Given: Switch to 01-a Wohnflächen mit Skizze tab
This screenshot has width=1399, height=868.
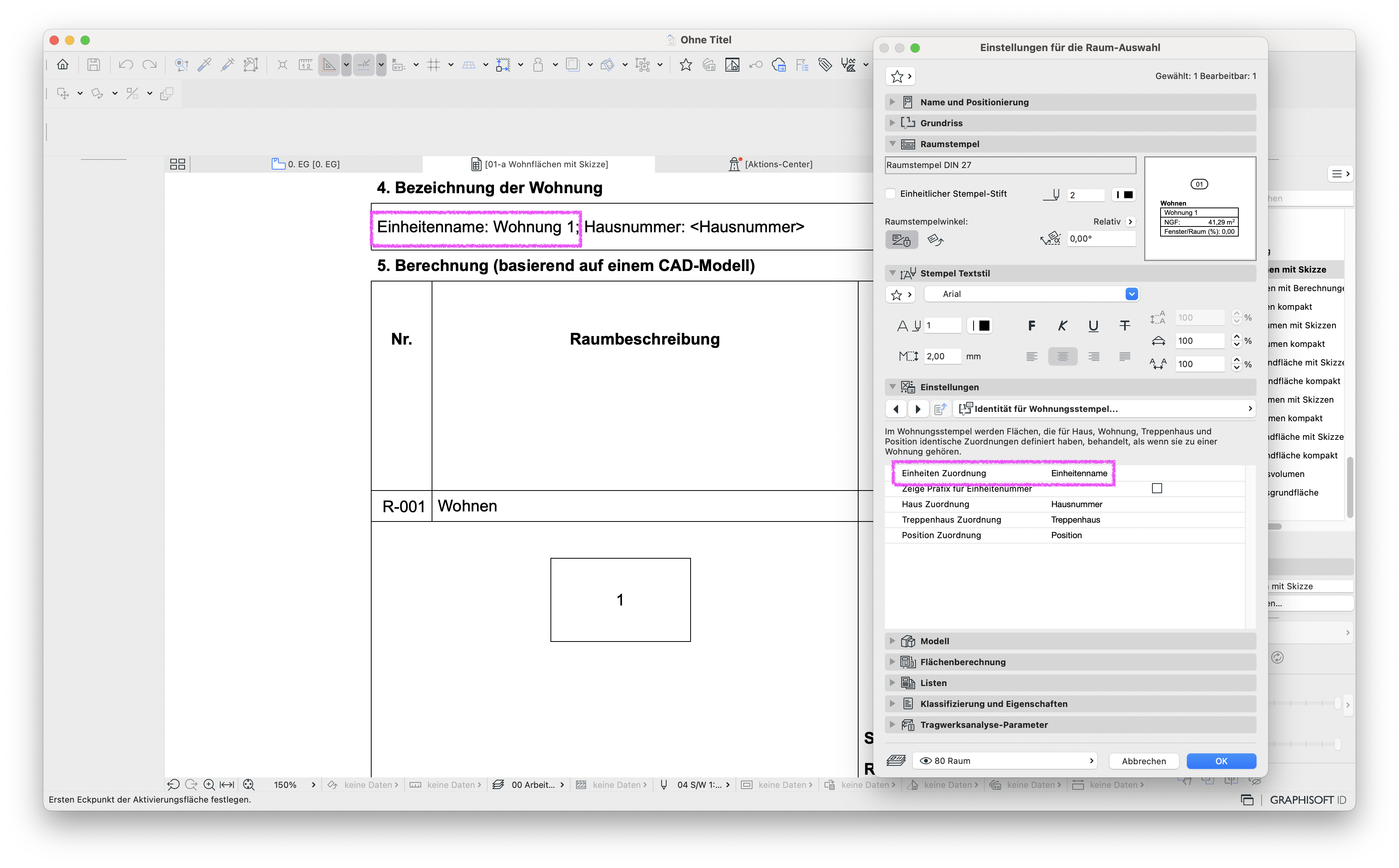Looking at the screenshot, I should (539, 164).
